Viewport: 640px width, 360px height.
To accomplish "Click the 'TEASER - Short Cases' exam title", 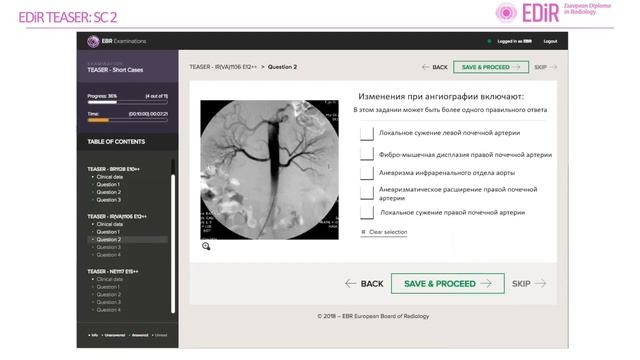I will point(115,70).
